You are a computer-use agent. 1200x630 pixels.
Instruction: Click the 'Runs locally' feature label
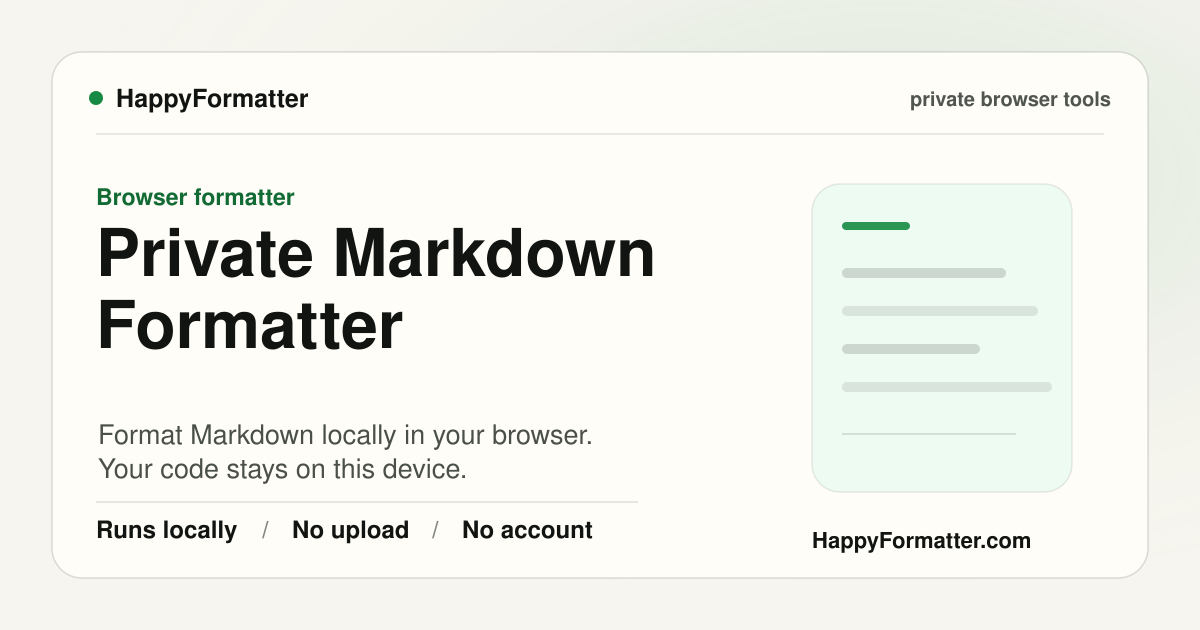point(167,530)
